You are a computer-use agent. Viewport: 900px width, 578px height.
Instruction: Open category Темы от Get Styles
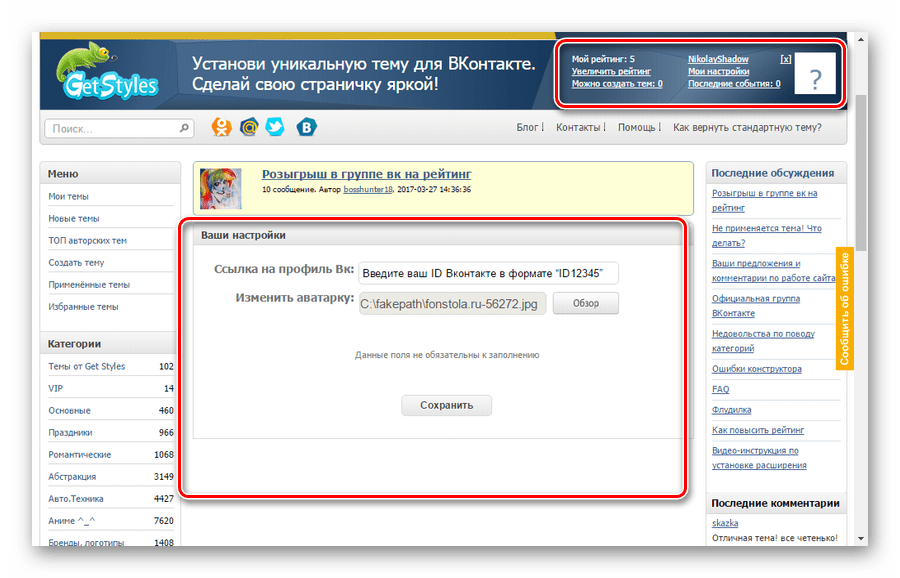[x=87, y=366]
